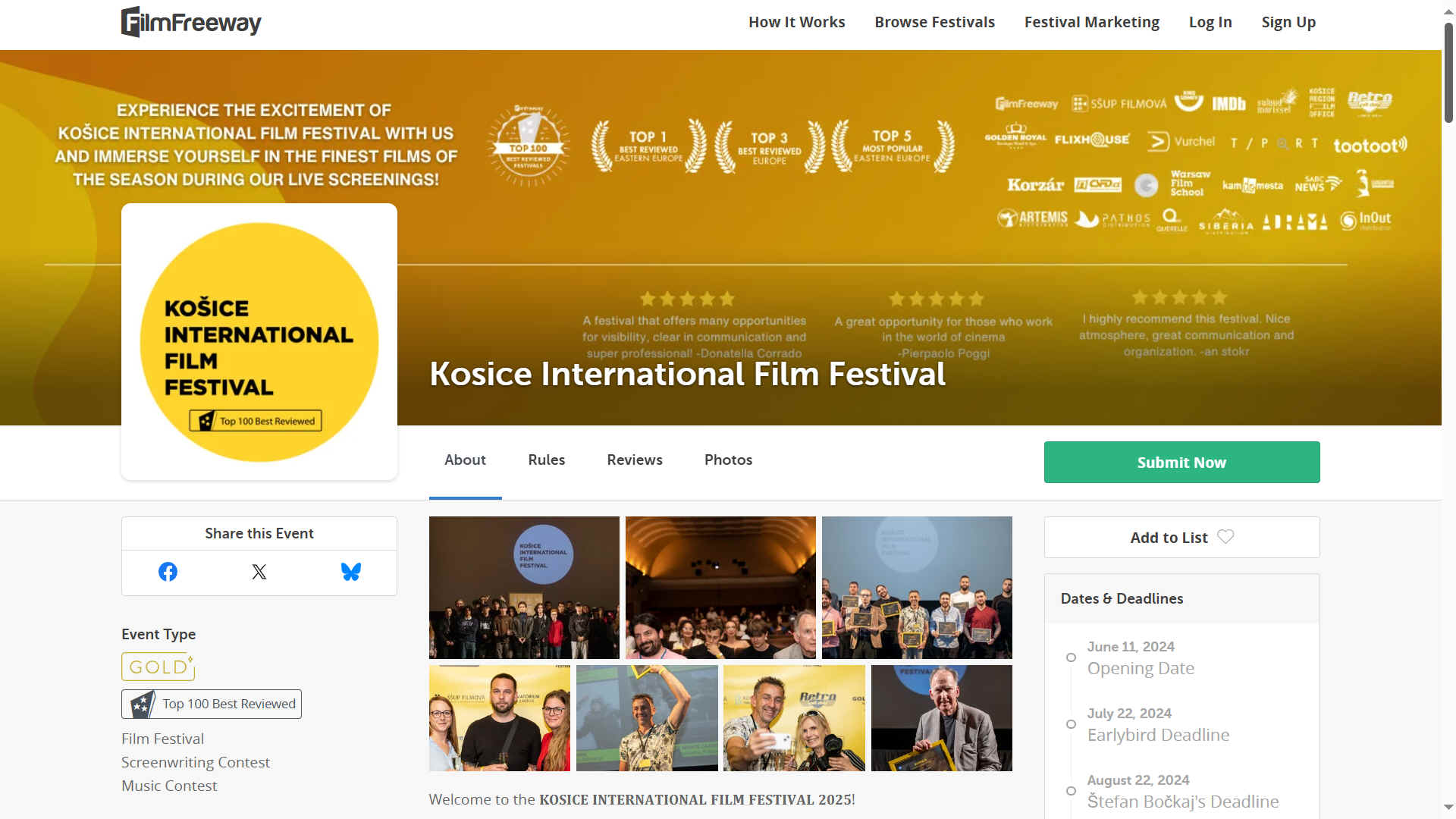The width and height of the screenshot is (1456, 819).
Task: Share event on Facebook icon
Action: (x=168, y=572)
